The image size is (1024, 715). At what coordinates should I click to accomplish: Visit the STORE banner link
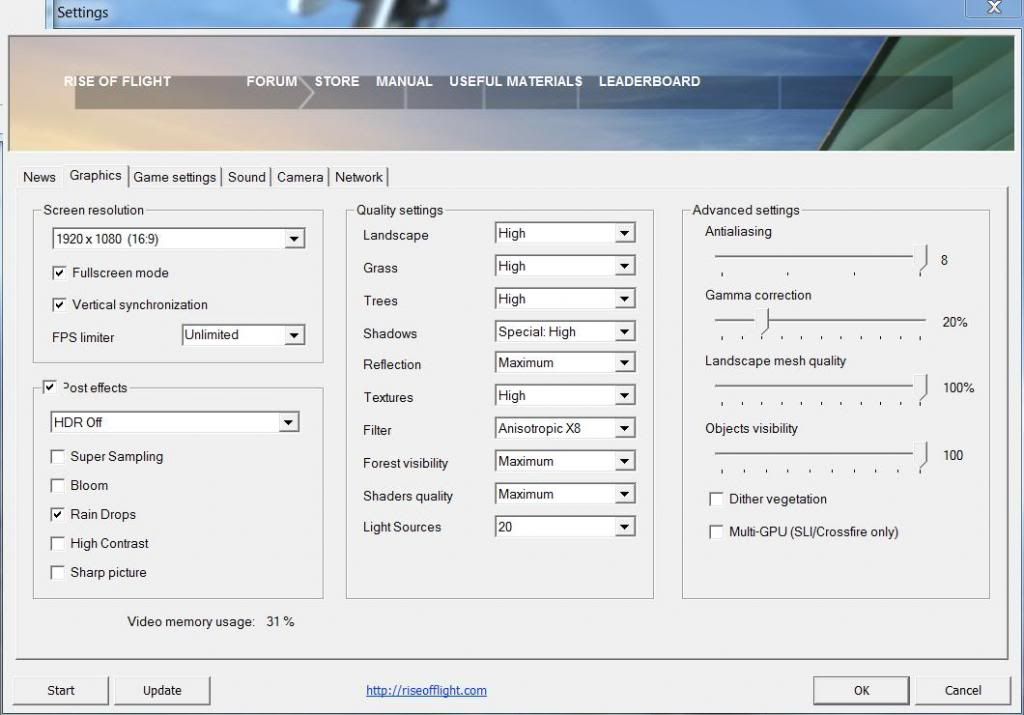click(x=337, y=82)
